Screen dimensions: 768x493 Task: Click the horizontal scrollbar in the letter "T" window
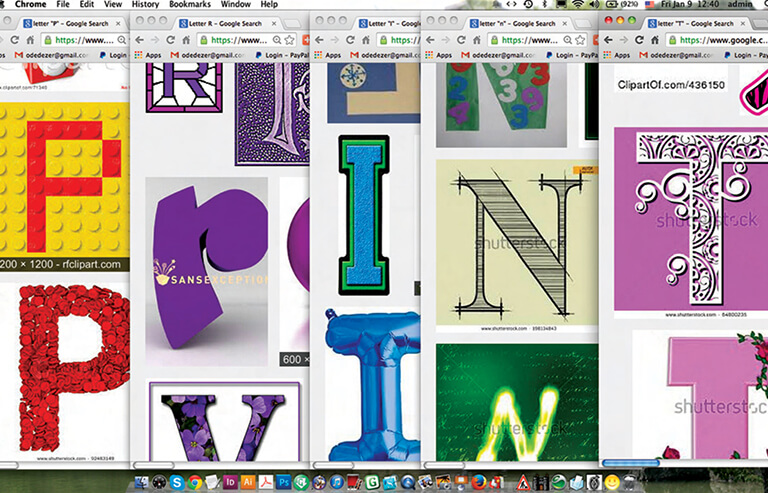pos(631,463)
